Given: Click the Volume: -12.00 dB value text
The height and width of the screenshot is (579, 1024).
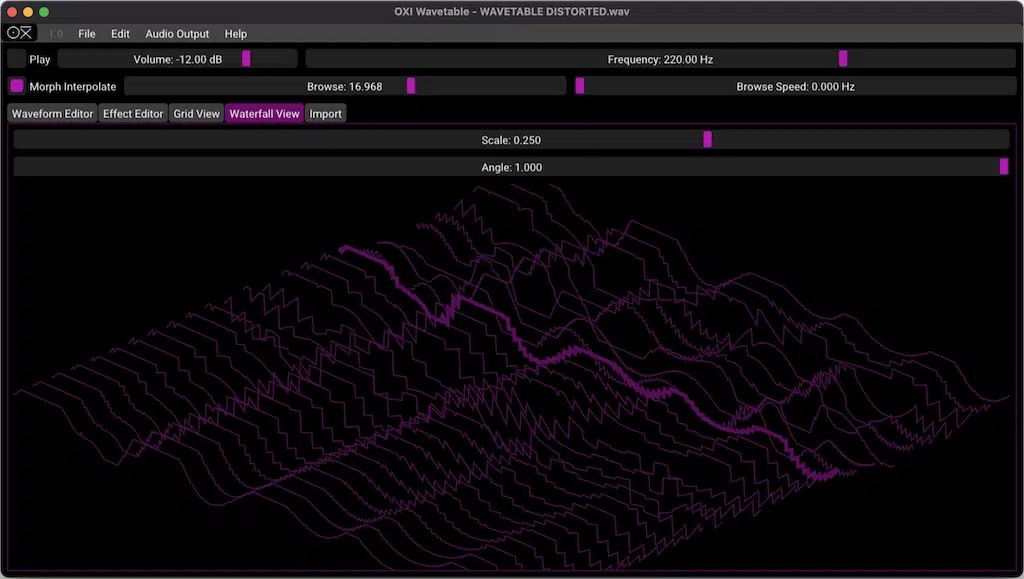Looking at the screenshot, I should [x=178, y=59].
